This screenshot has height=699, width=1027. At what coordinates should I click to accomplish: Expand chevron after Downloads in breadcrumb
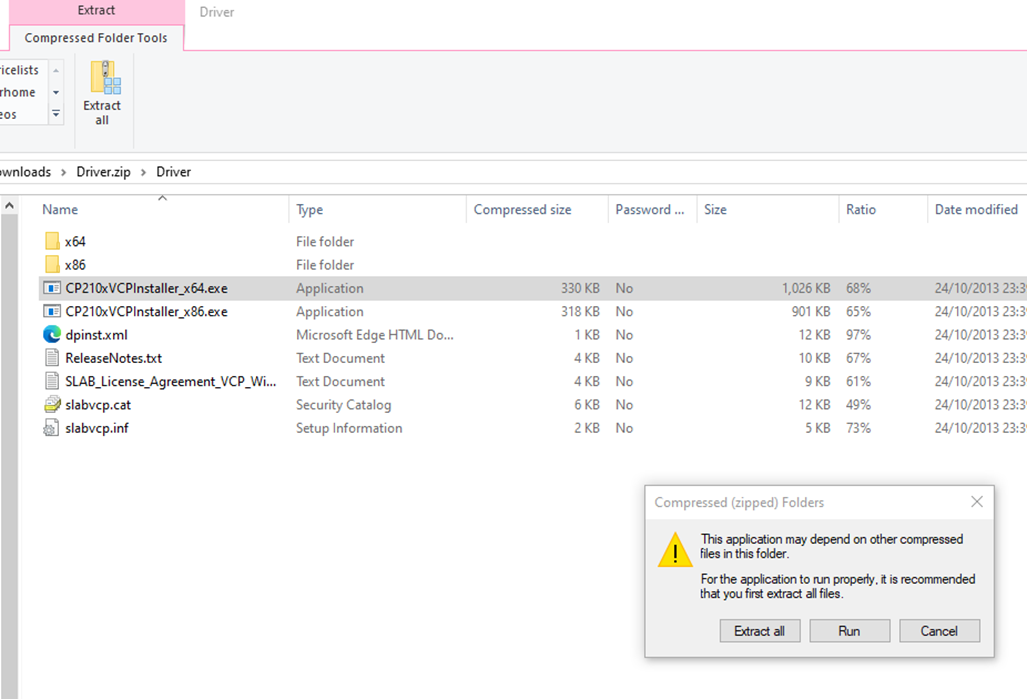(x=64, y=172)
